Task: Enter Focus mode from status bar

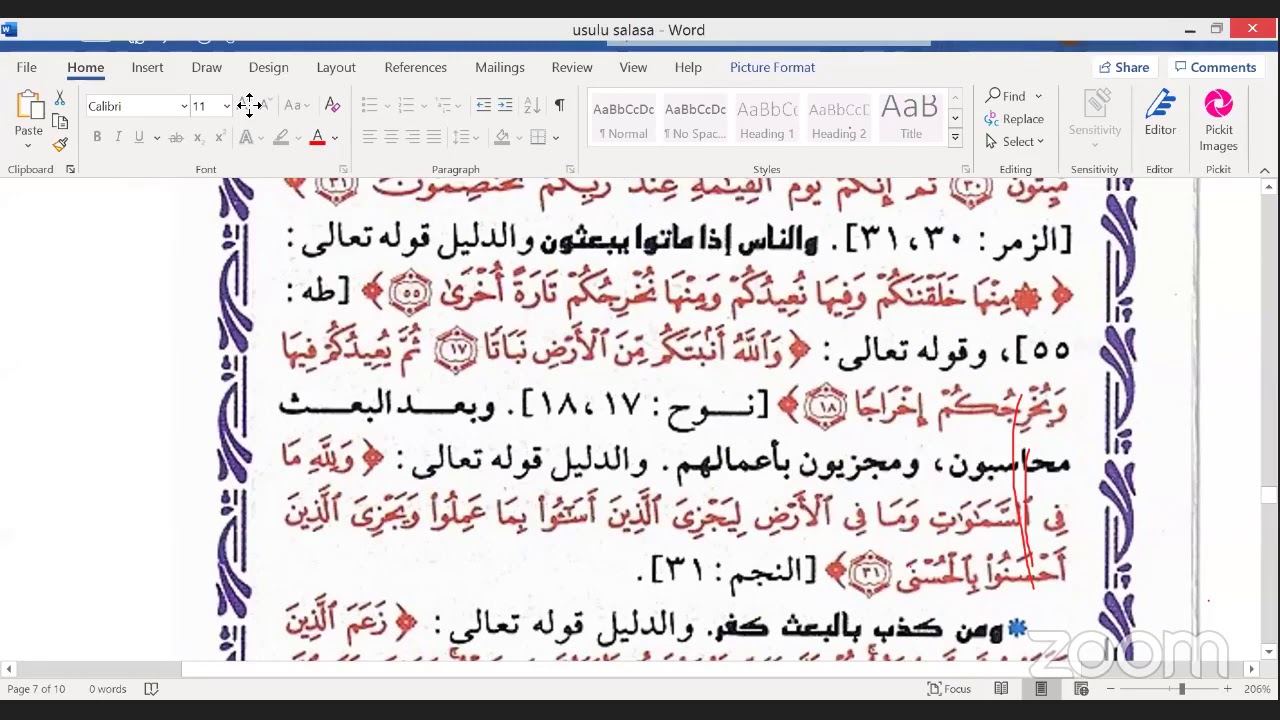Action: click(949, 689)
